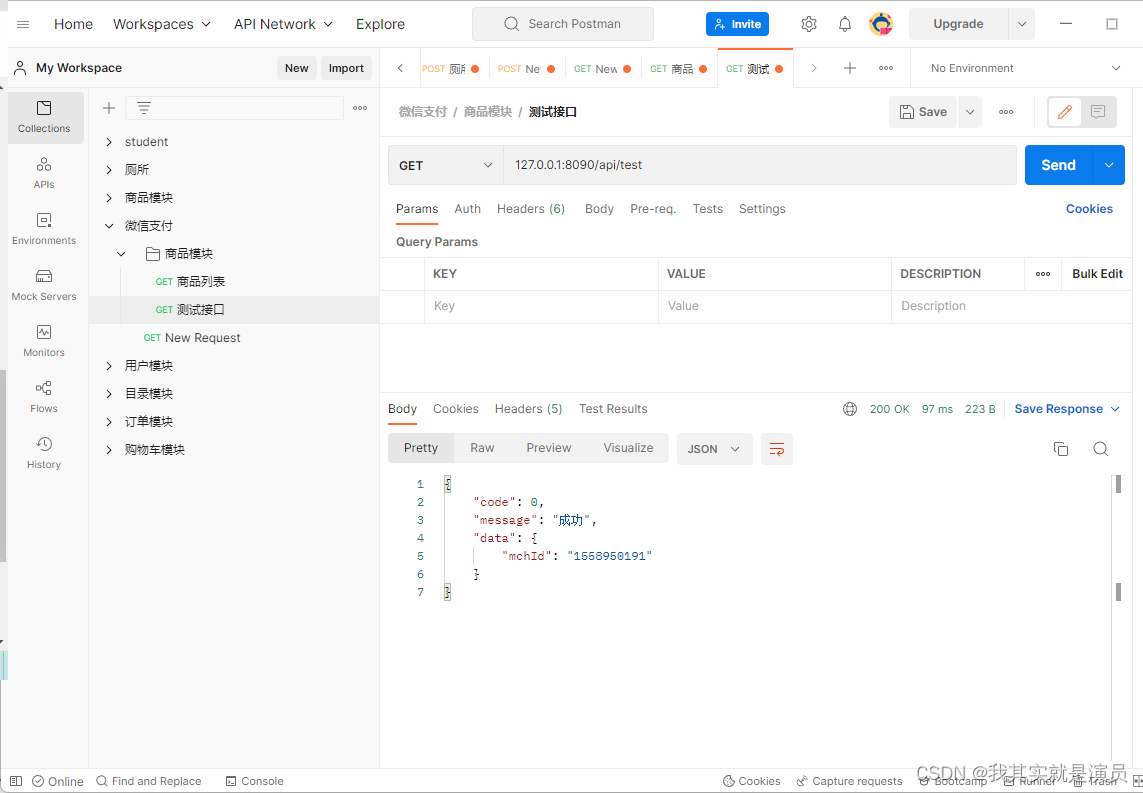Switch to the request Body tab
Screen dimensions: 1143x793
tap(599, 209)
